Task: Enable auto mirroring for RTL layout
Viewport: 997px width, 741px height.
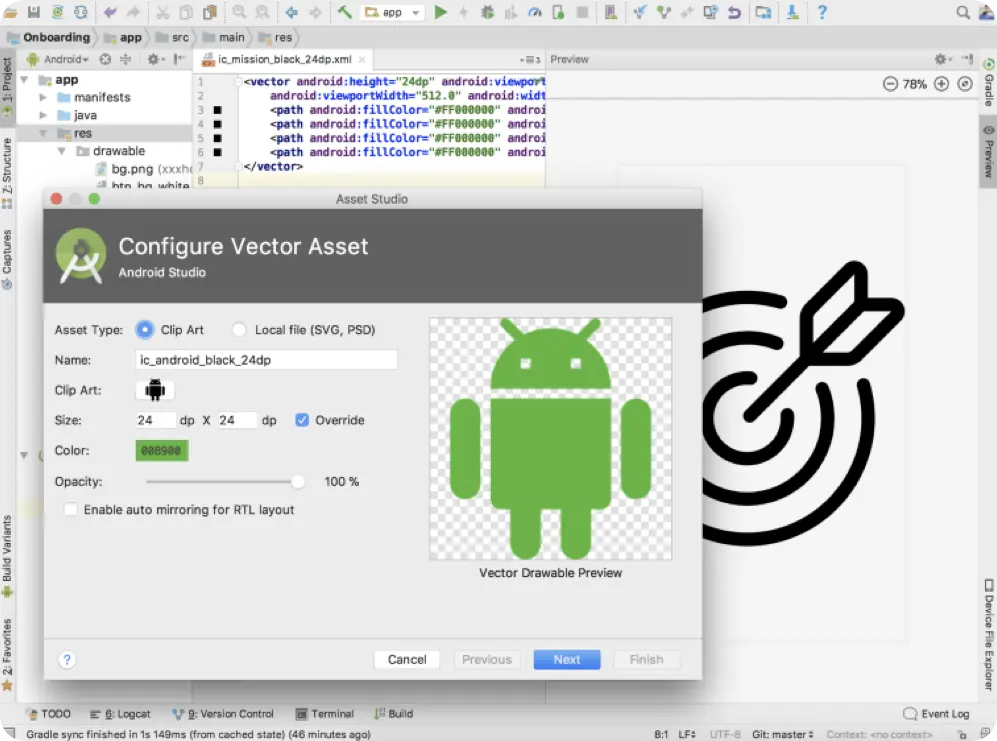Action: 71,509
